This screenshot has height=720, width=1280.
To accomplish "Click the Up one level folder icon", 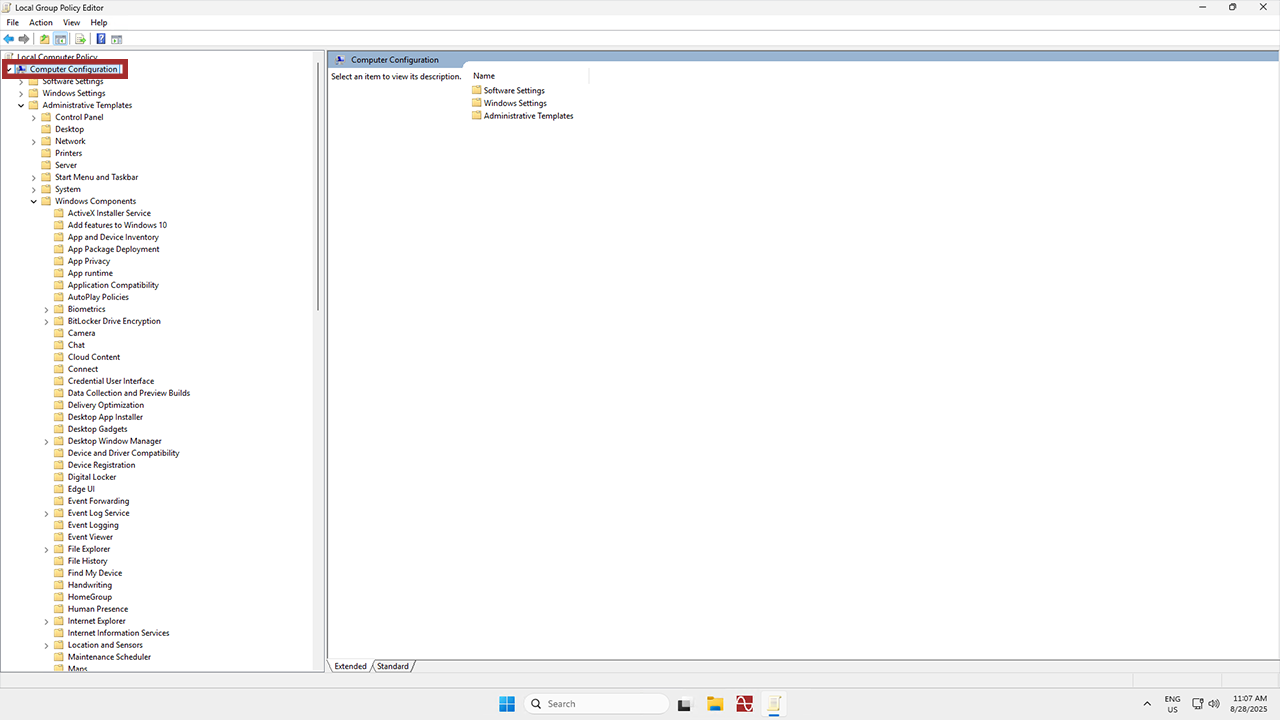I will 44,39.
